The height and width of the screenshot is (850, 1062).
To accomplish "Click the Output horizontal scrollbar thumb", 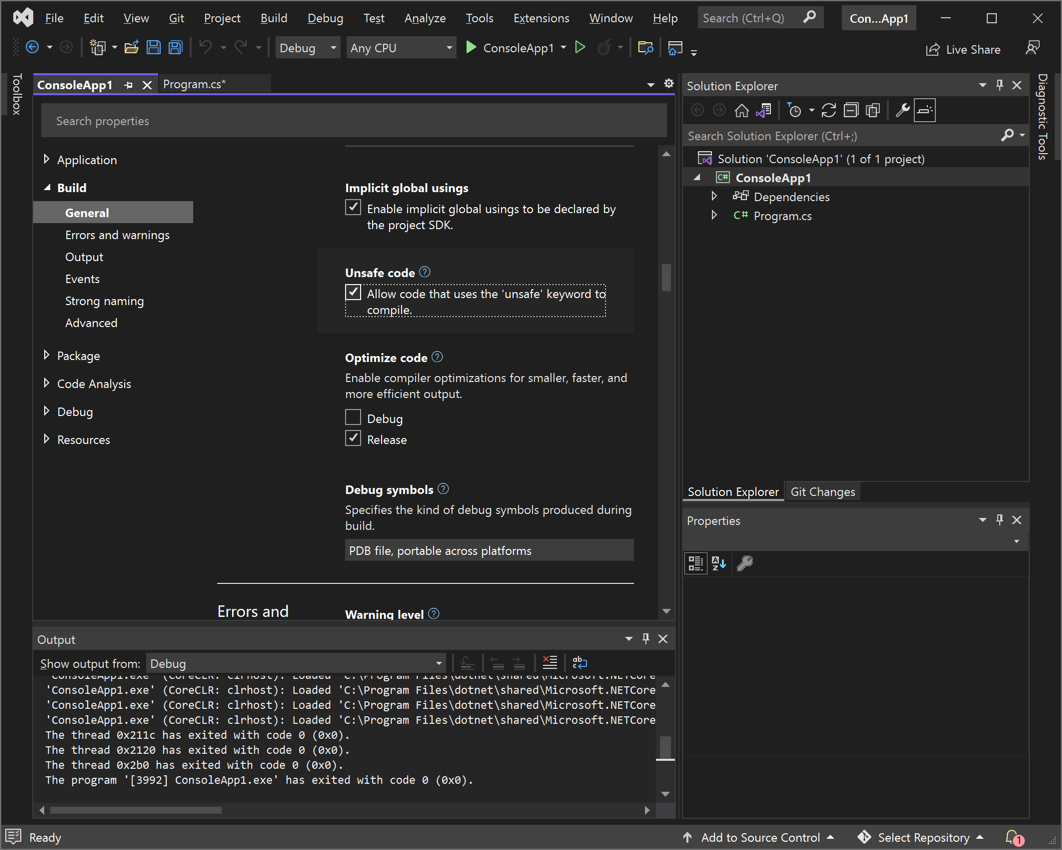I will 136,810.
